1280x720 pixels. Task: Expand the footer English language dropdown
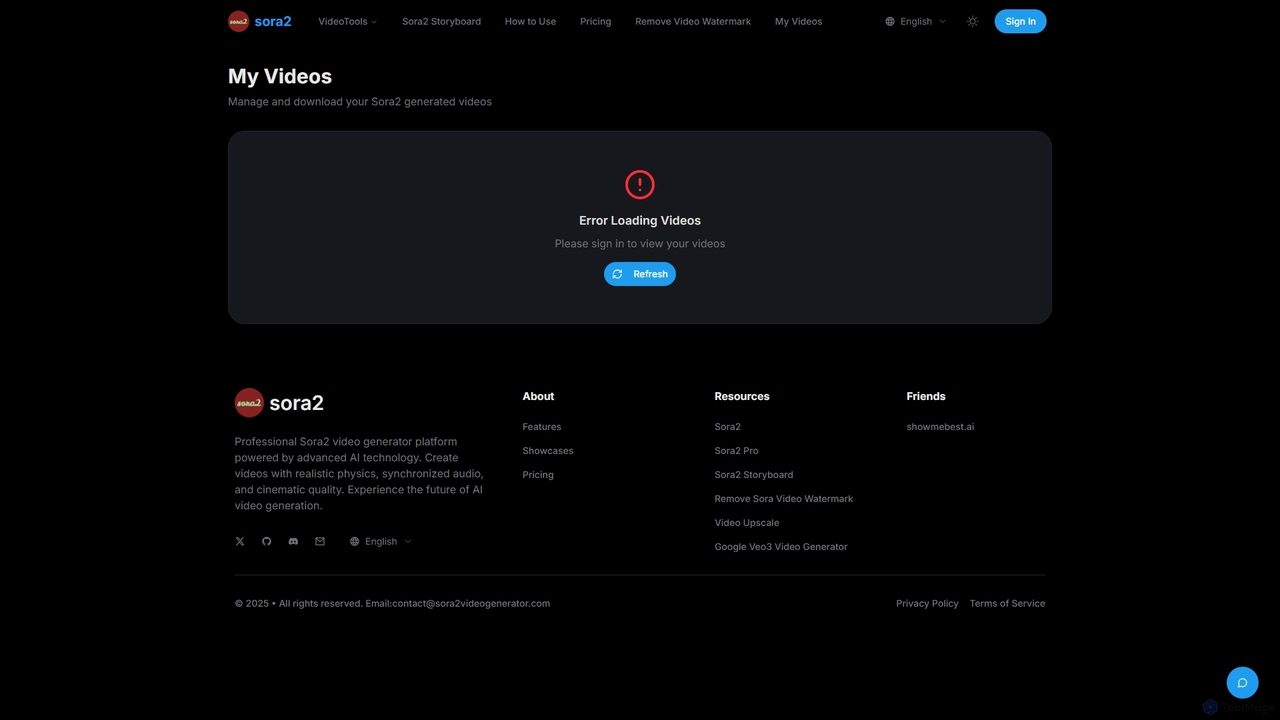pyautogui.click(x=380, y=541)
